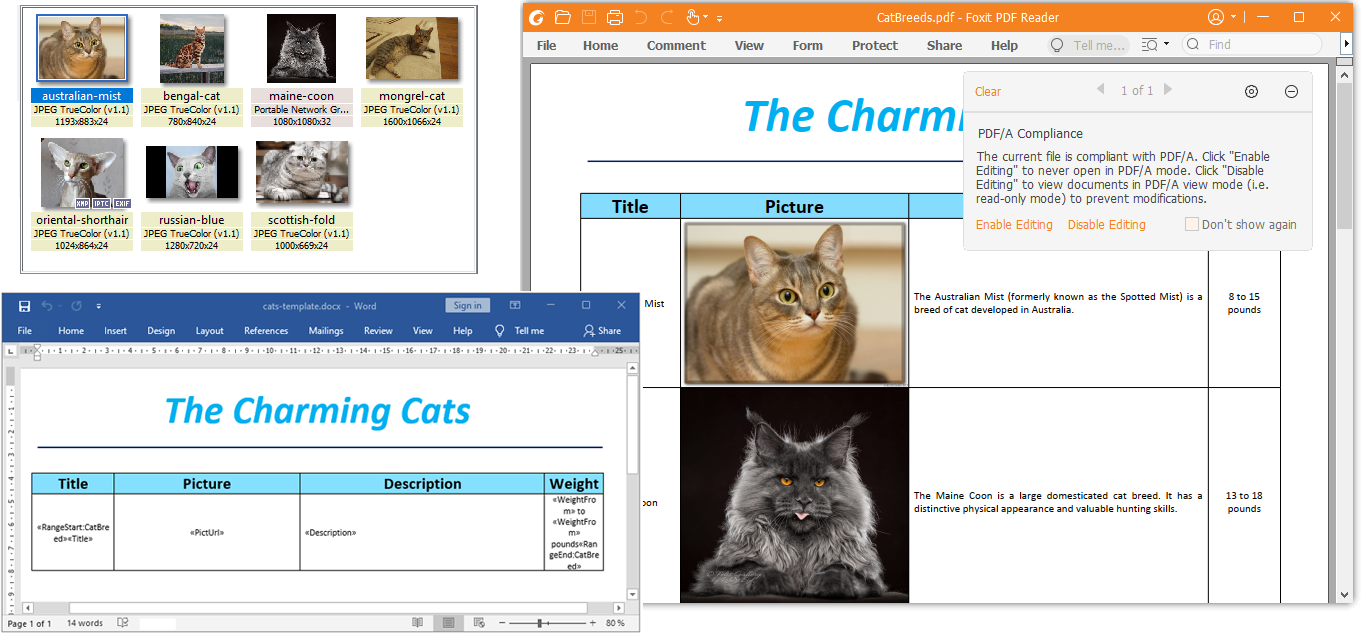Toggle Word Ribbon Display Options button

pos(514,306)
